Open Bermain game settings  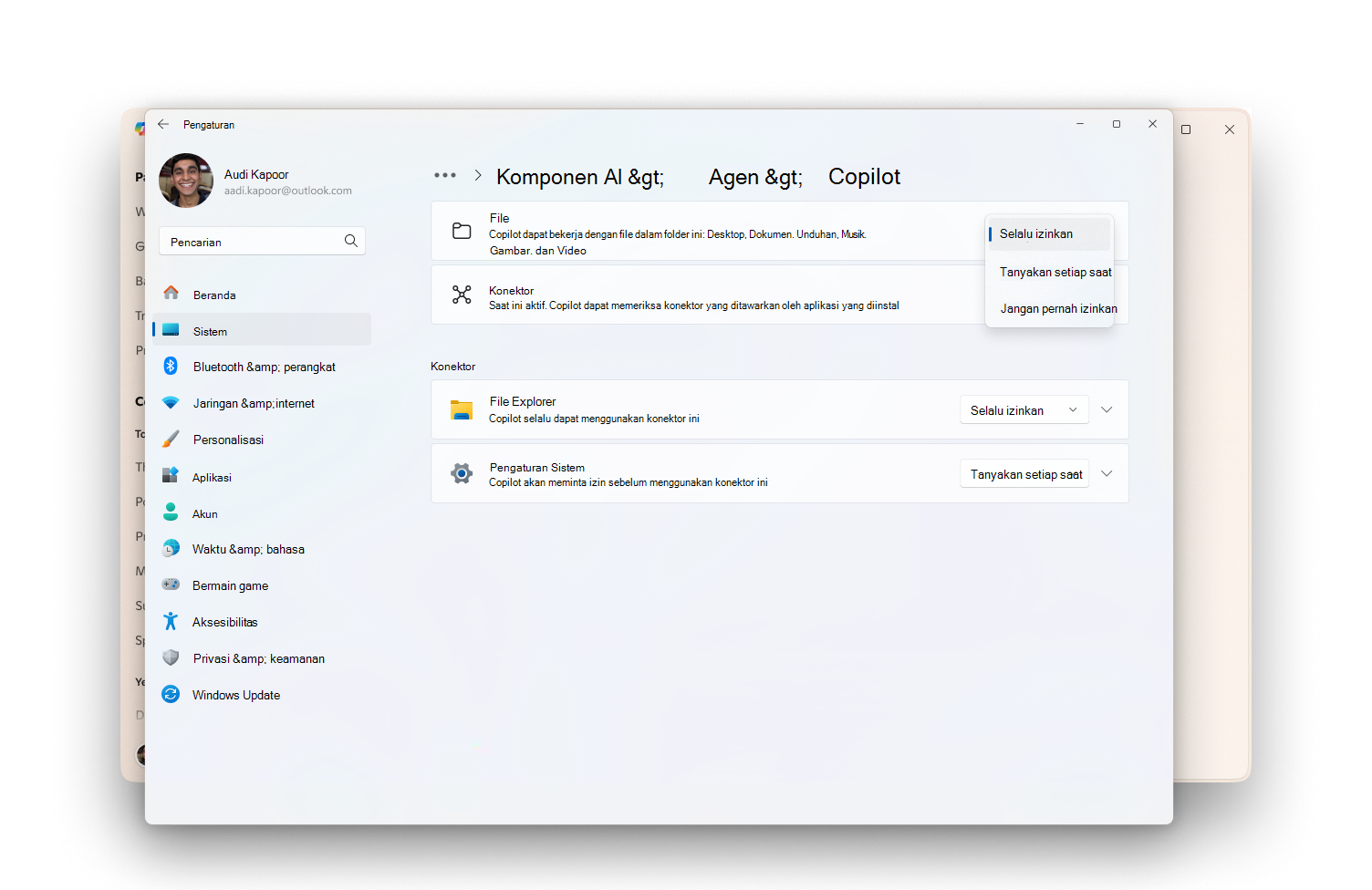click(x=262, y=585)
